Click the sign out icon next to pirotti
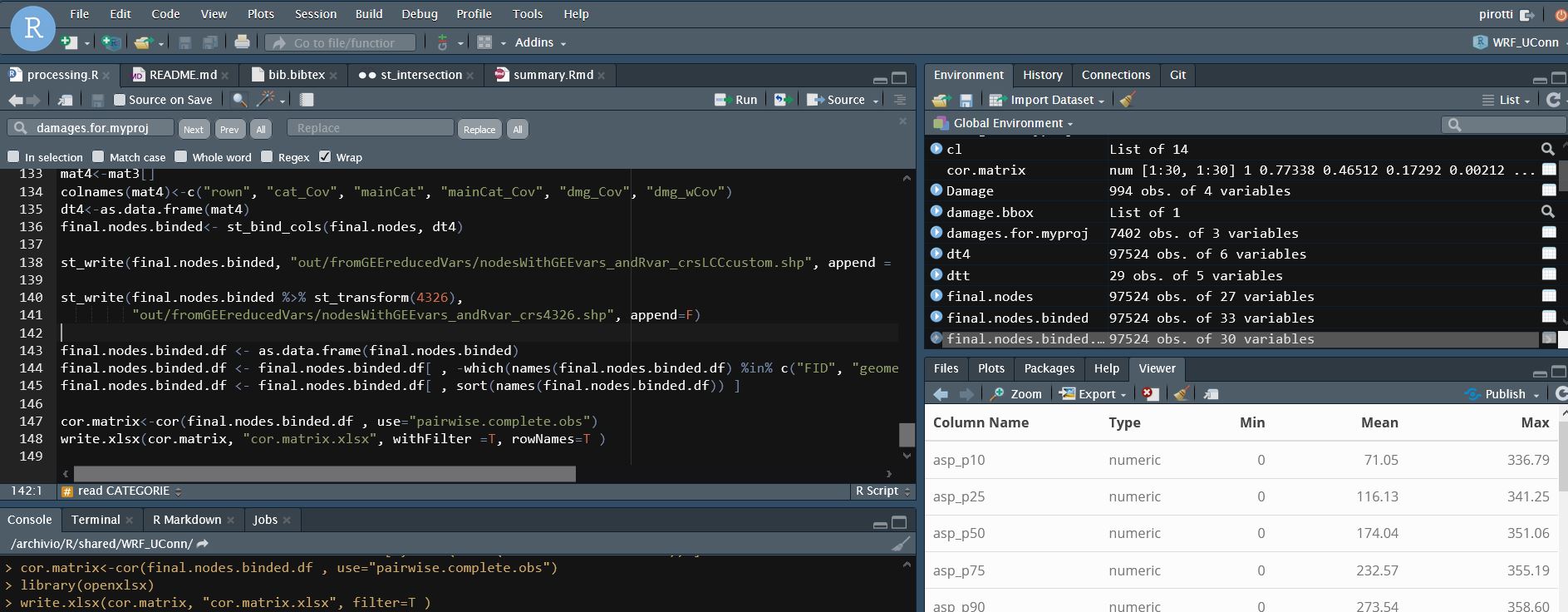The width and height of the screenshot is (1568, 612). pos(1527,15)
